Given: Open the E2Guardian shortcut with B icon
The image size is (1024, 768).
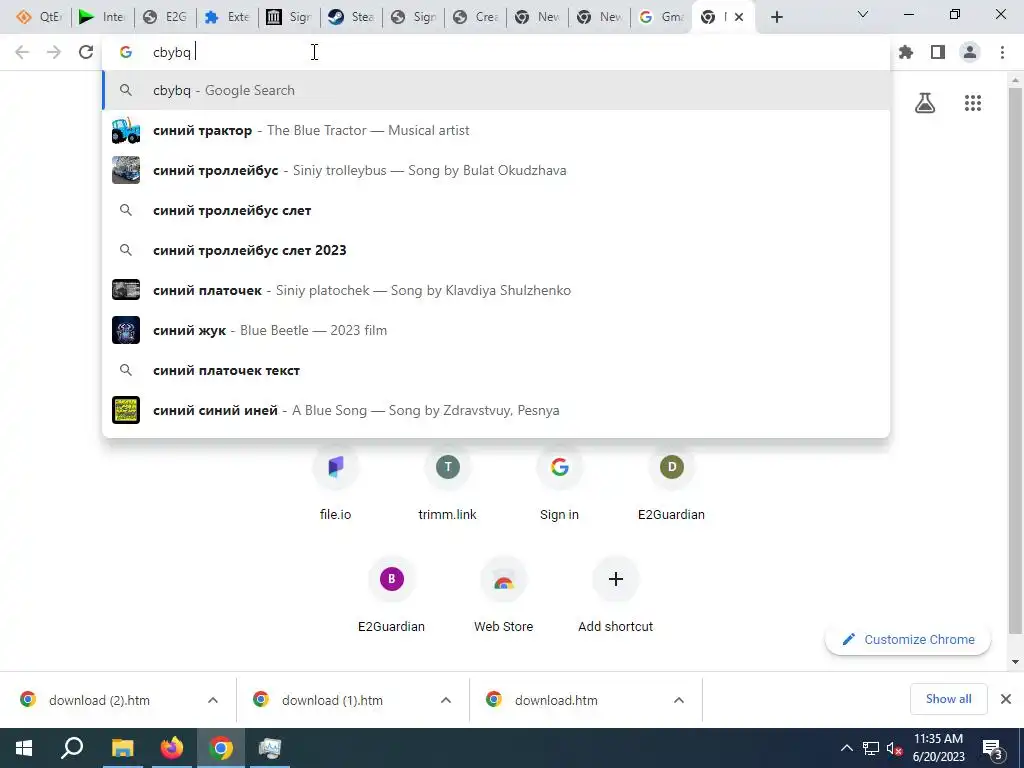Looking at the screenshot, I should [x=391, y=596].
